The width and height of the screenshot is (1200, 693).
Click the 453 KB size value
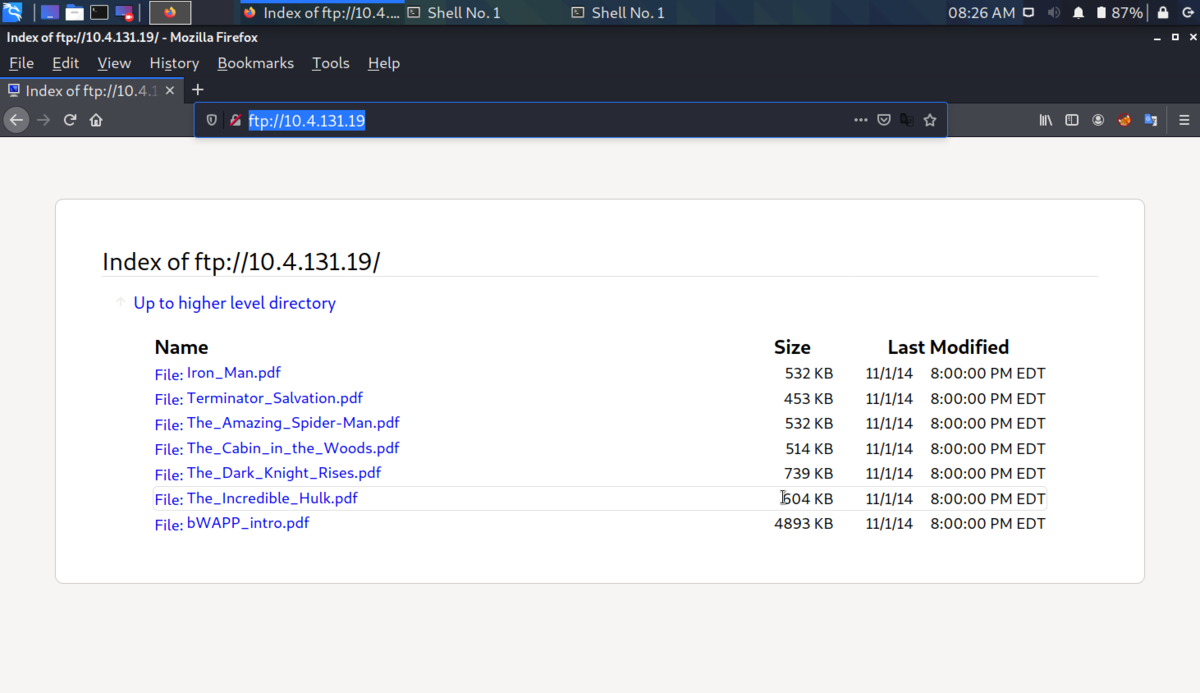pos(809,398)
